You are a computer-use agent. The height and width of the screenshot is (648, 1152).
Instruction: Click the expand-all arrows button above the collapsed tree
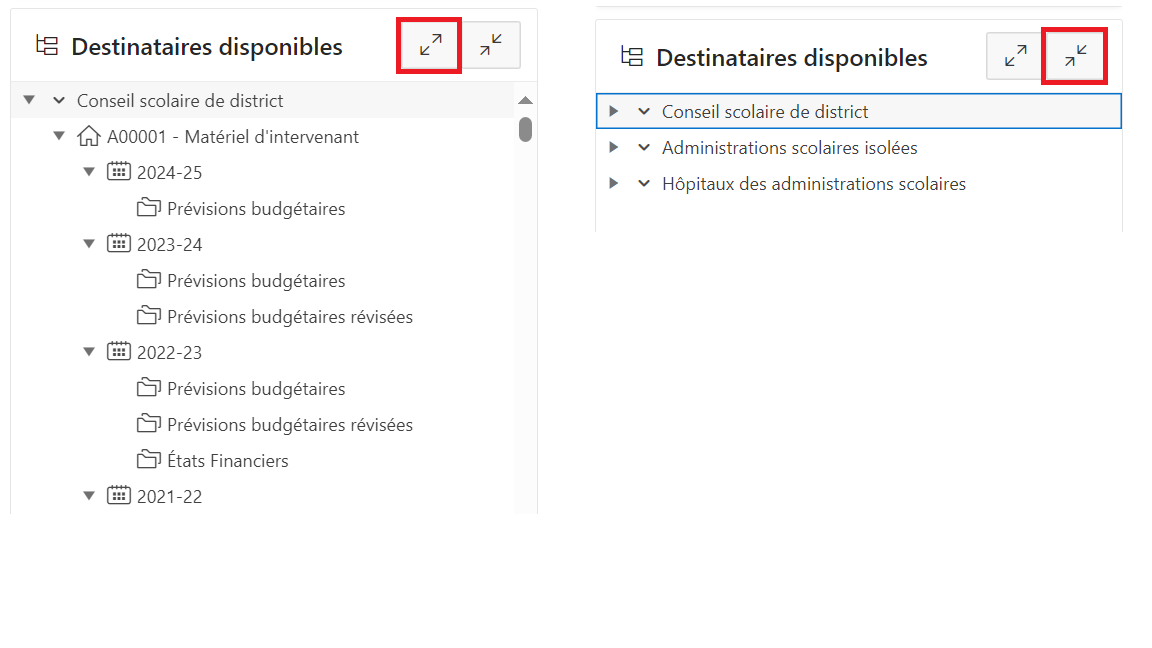click(1015, 57)
